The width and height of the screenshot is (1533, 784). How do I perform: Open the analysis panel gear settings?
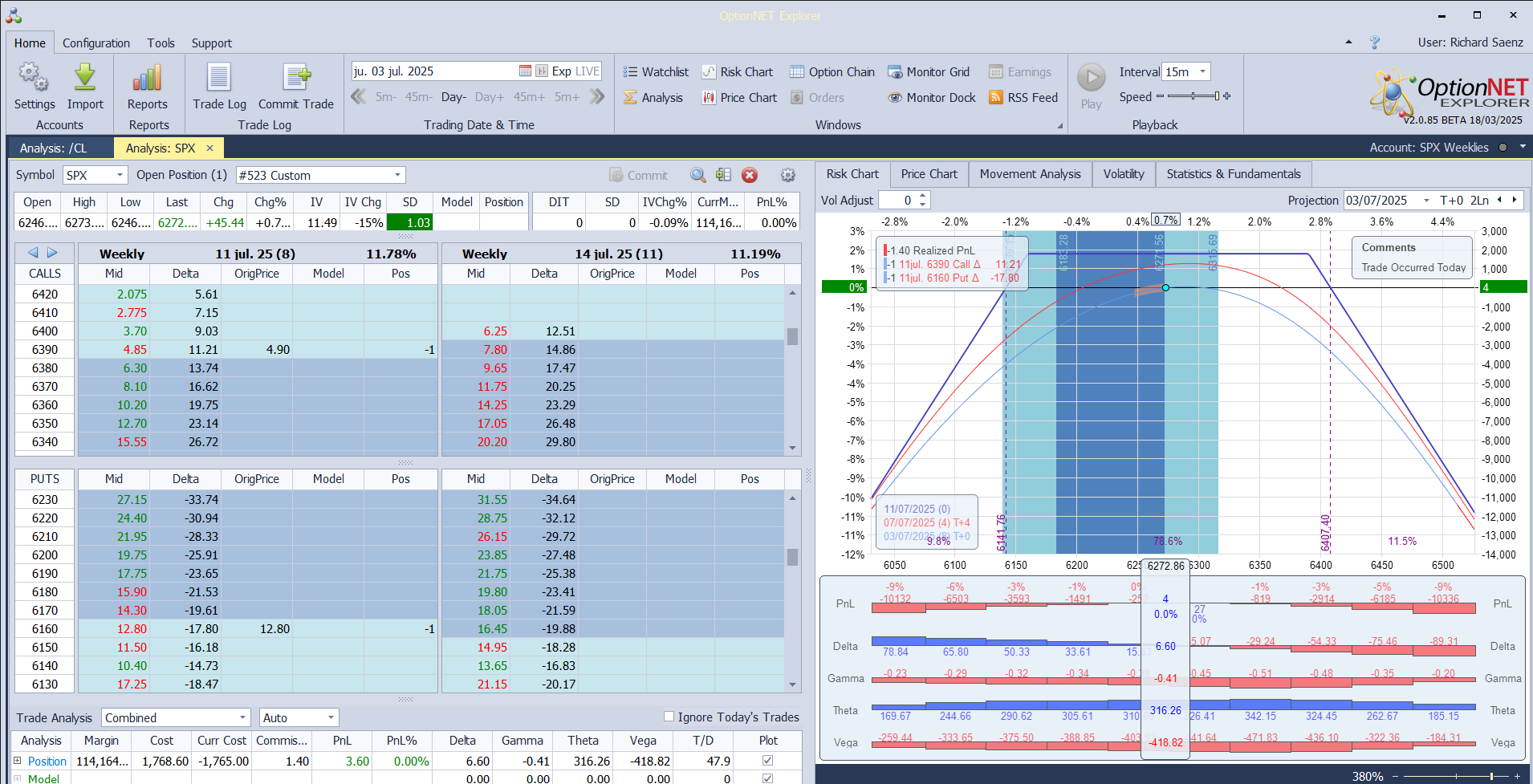(x=788, y=175)
